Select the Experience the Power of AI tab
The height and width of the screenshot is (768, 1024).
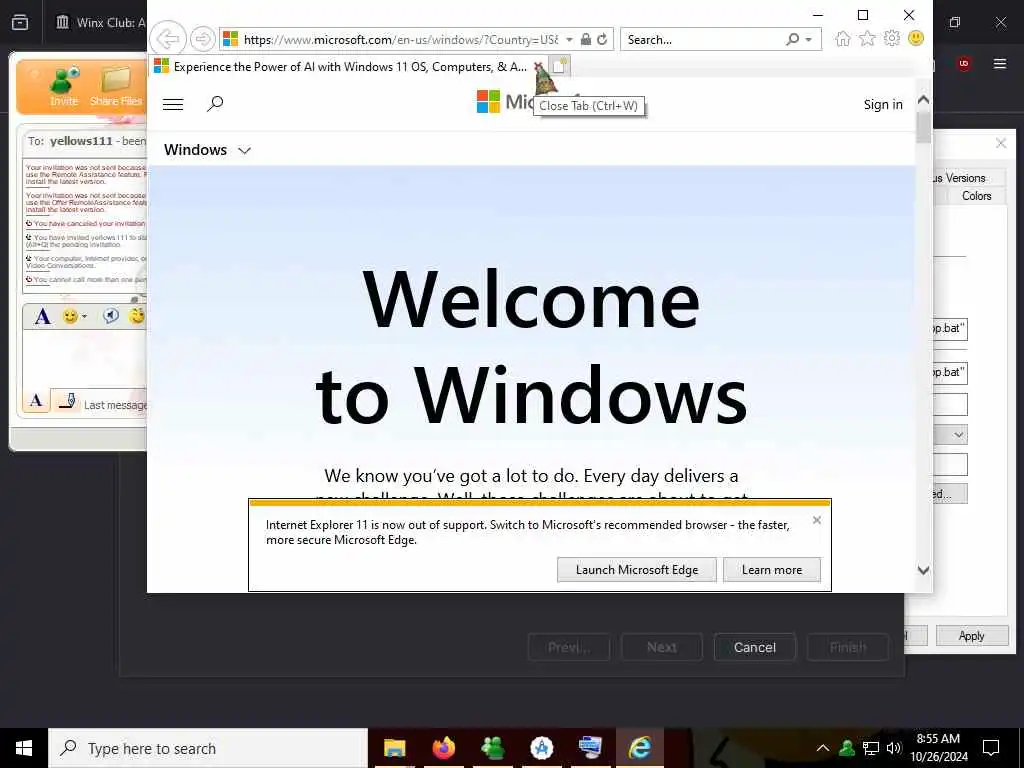343,67
